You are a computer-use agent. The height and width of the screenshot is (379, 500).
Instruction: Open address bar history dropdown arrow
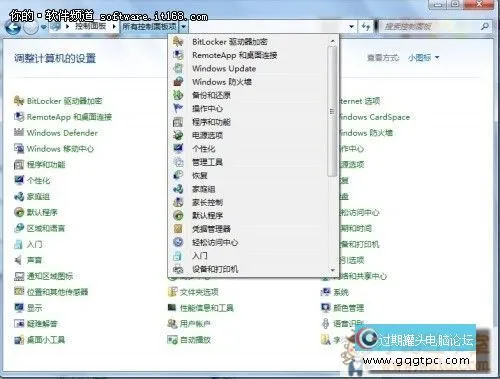[351, 26]
